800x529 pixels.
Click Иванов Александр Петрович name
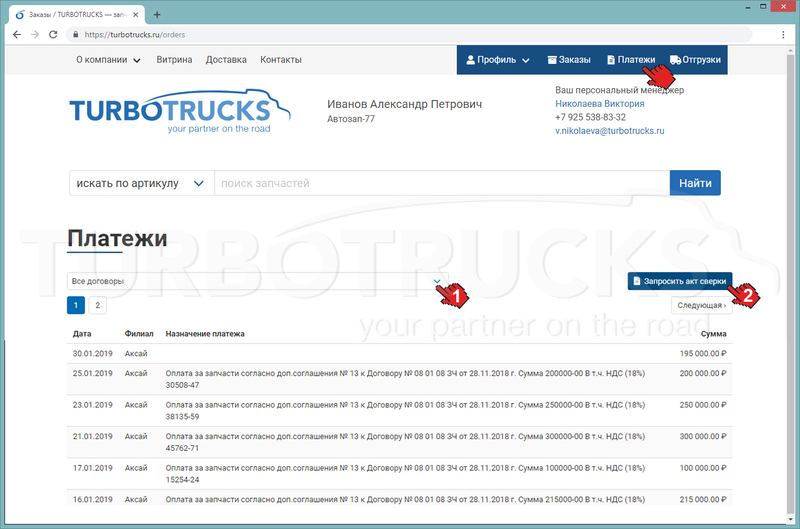pos(404,104)
